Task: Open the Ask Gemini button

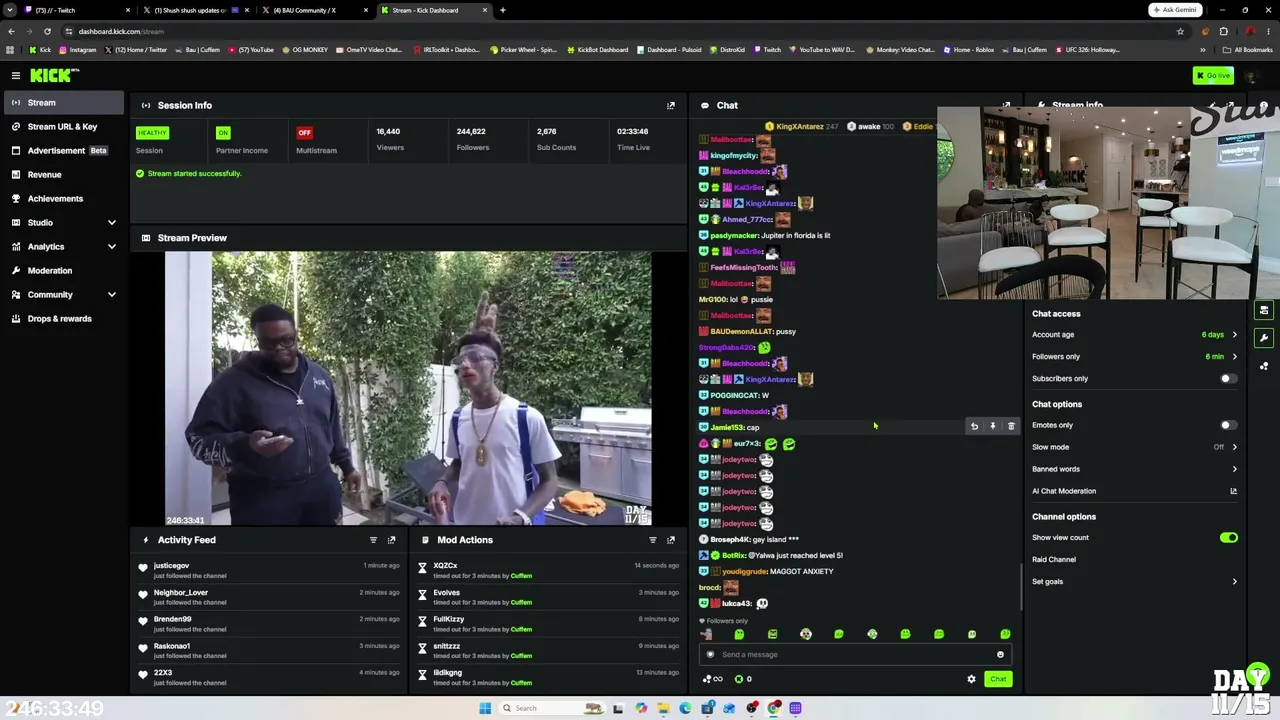Action: pos(1175,10)
